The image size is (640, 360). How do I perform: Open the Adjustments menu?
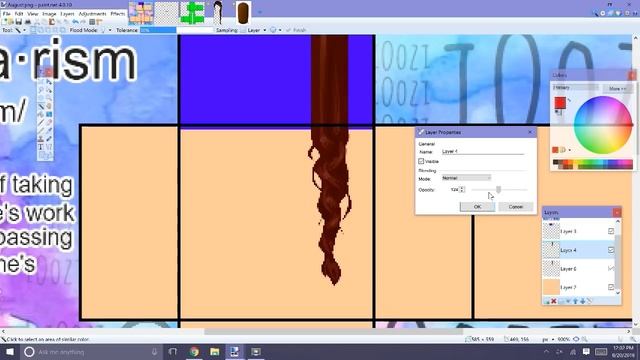[93, 13]
